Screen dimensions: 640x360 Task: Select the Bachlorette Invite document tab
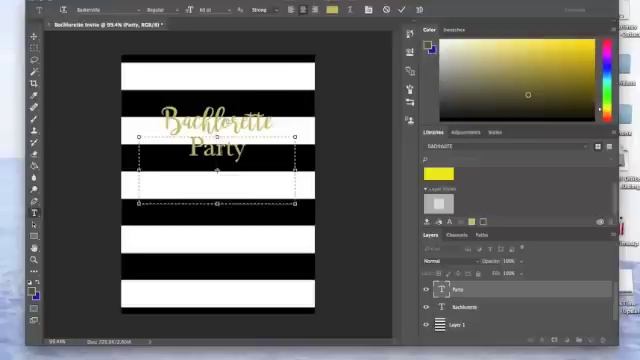(109, 25)
